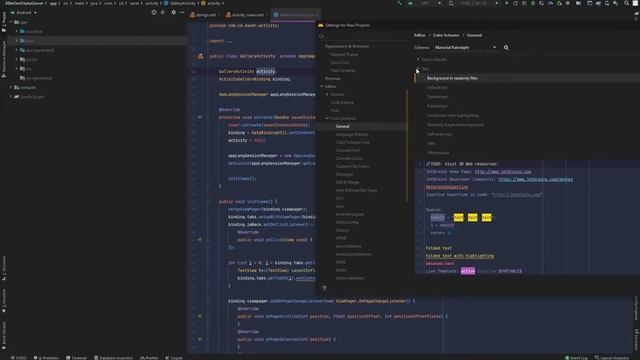The width and height of the screenshot is (640, 360).
Task: Open the Project tool window stripe
Action: click(4, 22)
